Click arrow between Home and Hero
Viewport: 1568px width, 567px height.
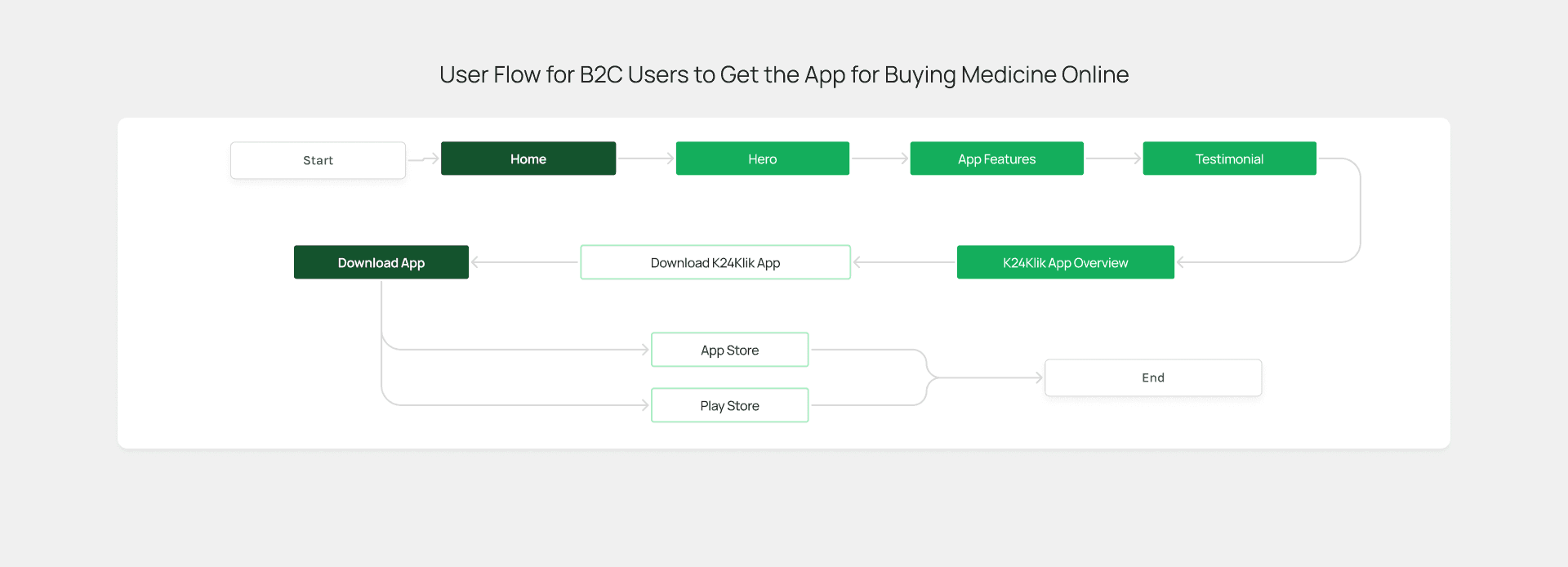[646, 158]
